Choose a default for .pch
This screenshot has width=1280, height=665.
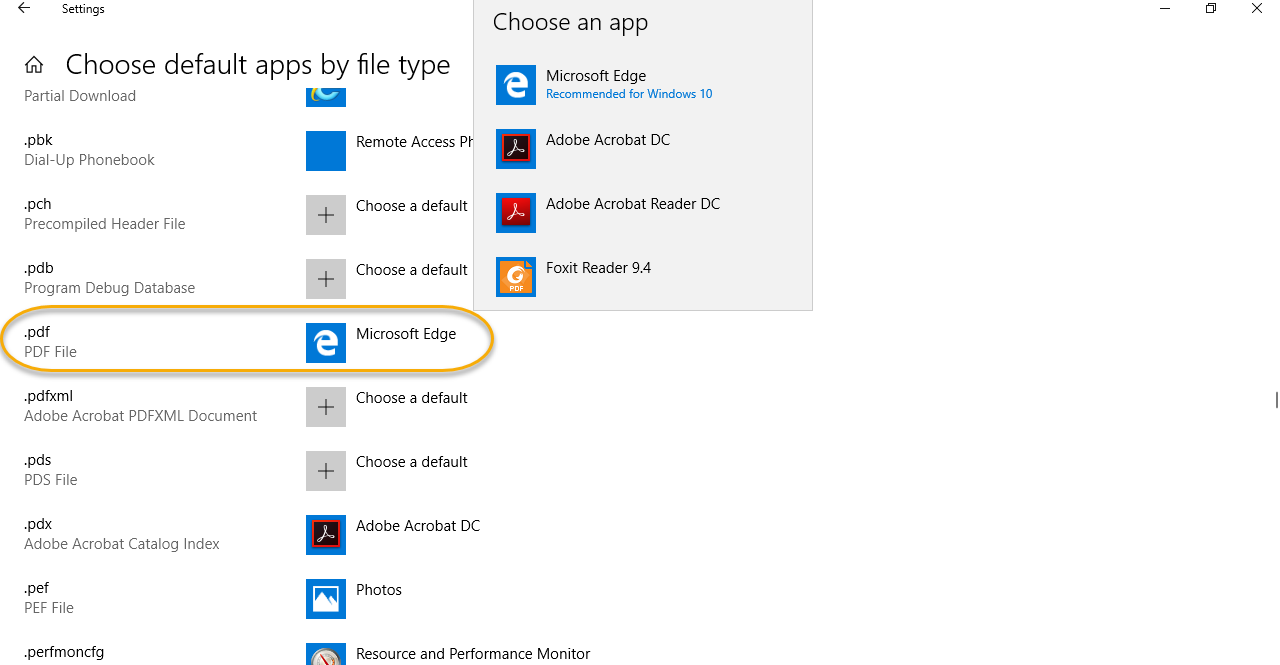coord(412,206)
